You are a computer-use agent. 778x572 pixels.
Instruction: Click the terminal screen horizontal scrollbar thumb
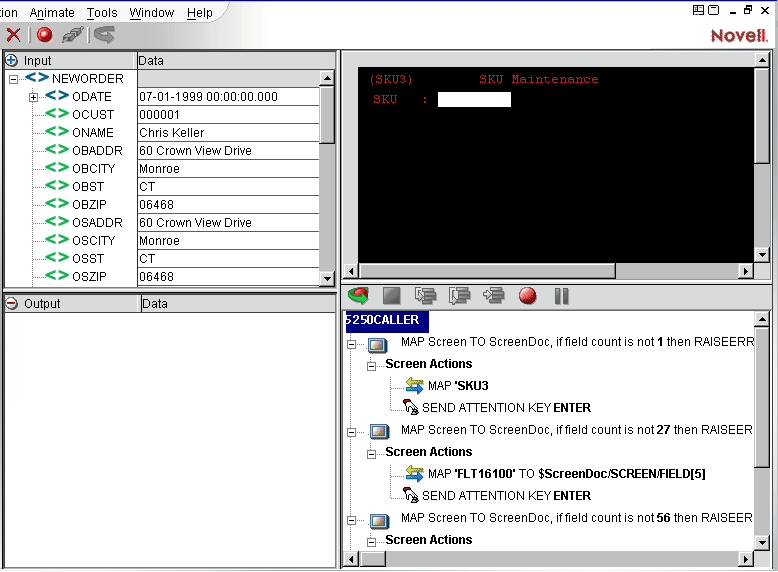pyautogui.click(x=488, y=271)
